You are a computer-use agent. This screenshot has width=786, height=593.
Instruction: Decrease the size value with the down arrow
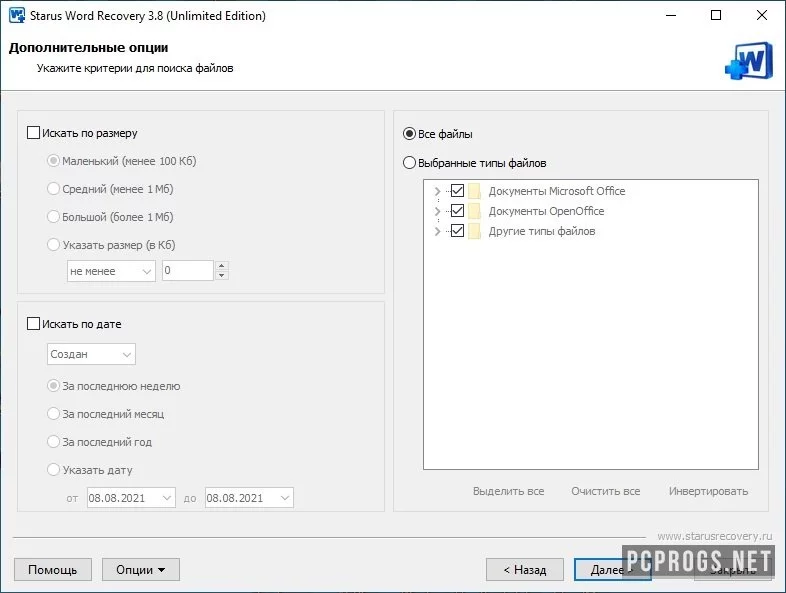click(222, 276)
